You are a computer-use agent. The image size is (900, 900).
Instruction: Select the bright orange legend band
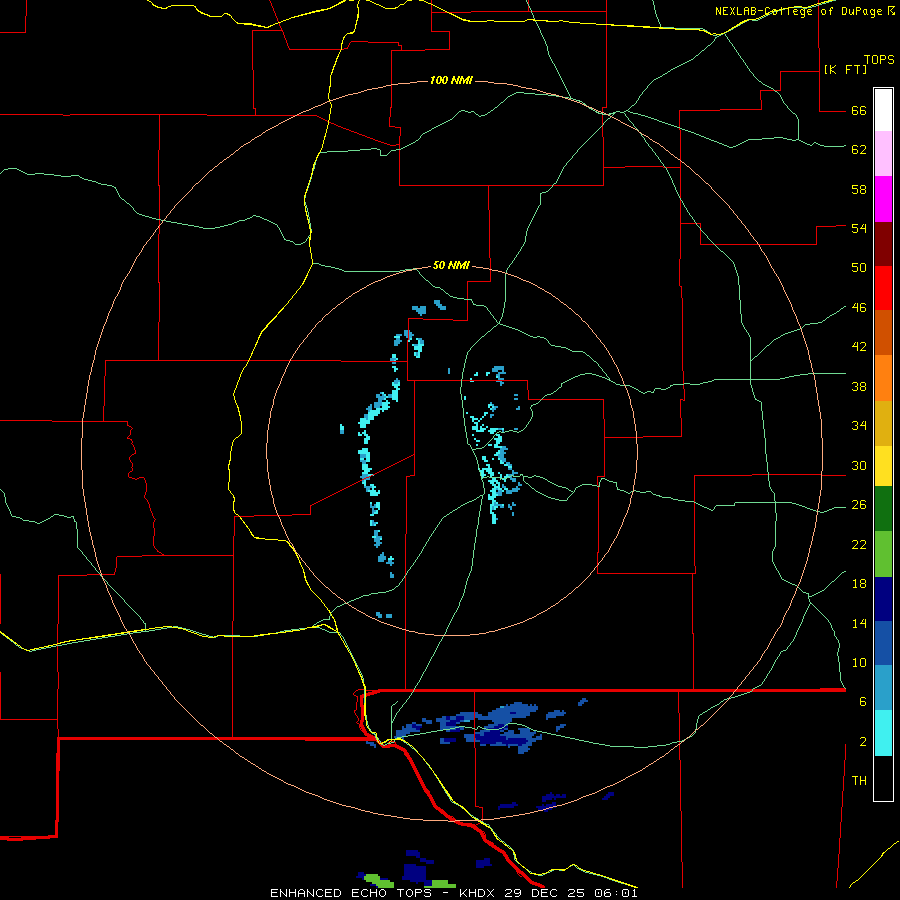pos(883,378)
